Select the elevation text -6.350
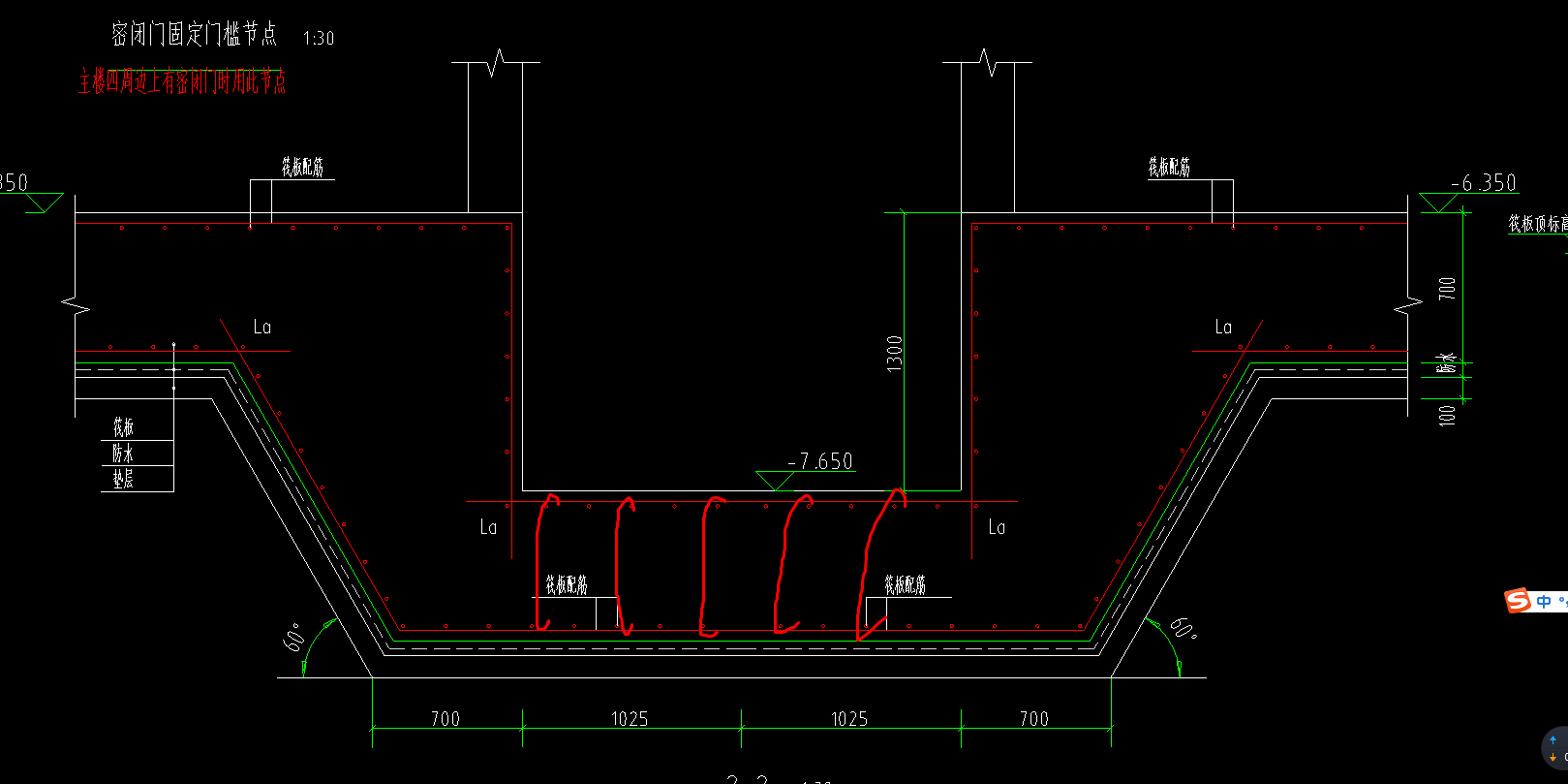 [x=1484, y=182]
